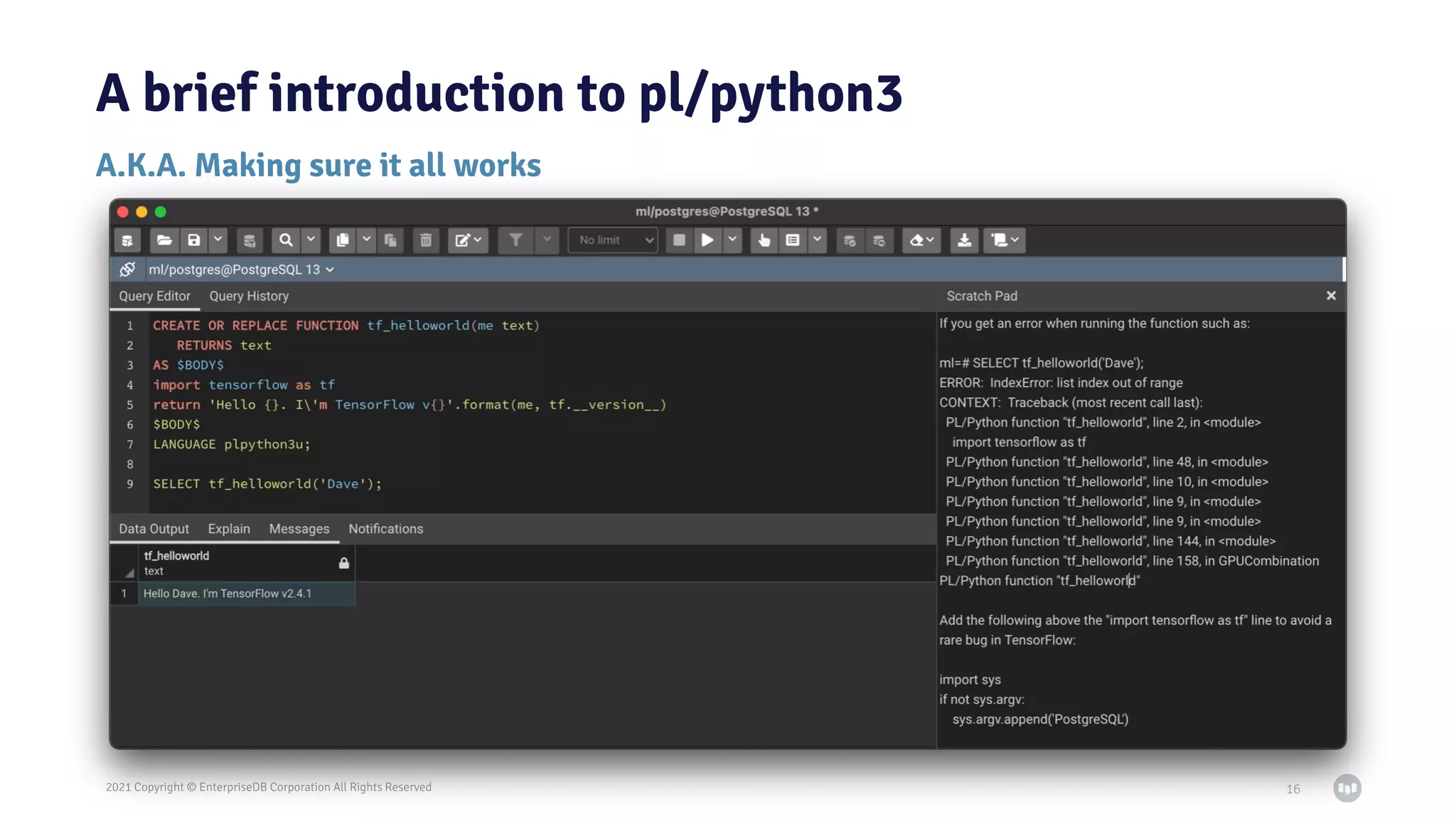Screen dimensions: 1456x819
Task: Close the Scratch Pad panel
Action: (1331, 296)
